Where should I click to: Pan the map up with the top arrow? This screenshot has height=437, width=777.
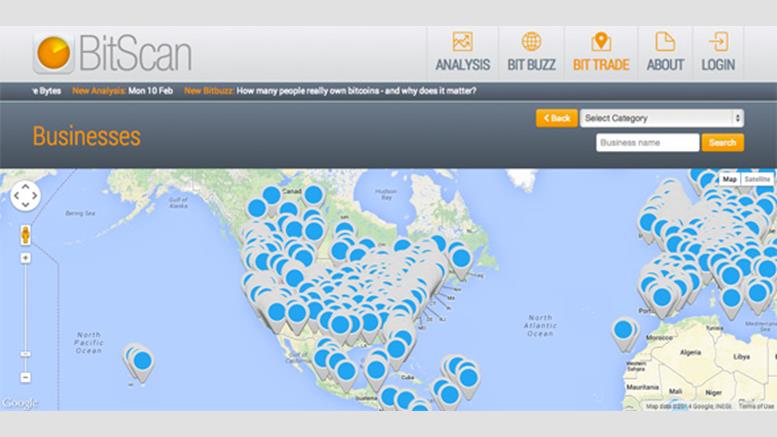[x=25, y=186]
